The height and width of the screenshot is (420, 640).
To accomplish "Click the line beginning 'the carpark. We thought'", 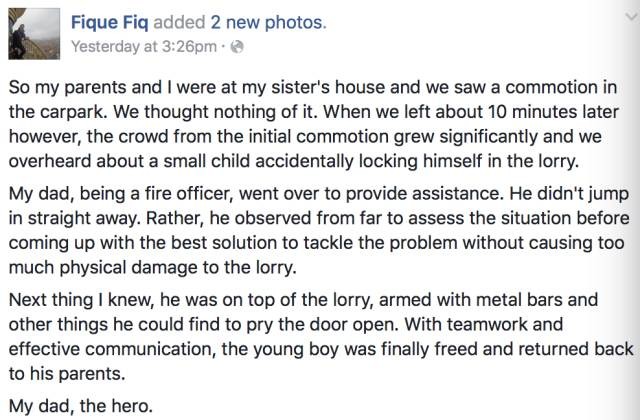I will point(320,112).
